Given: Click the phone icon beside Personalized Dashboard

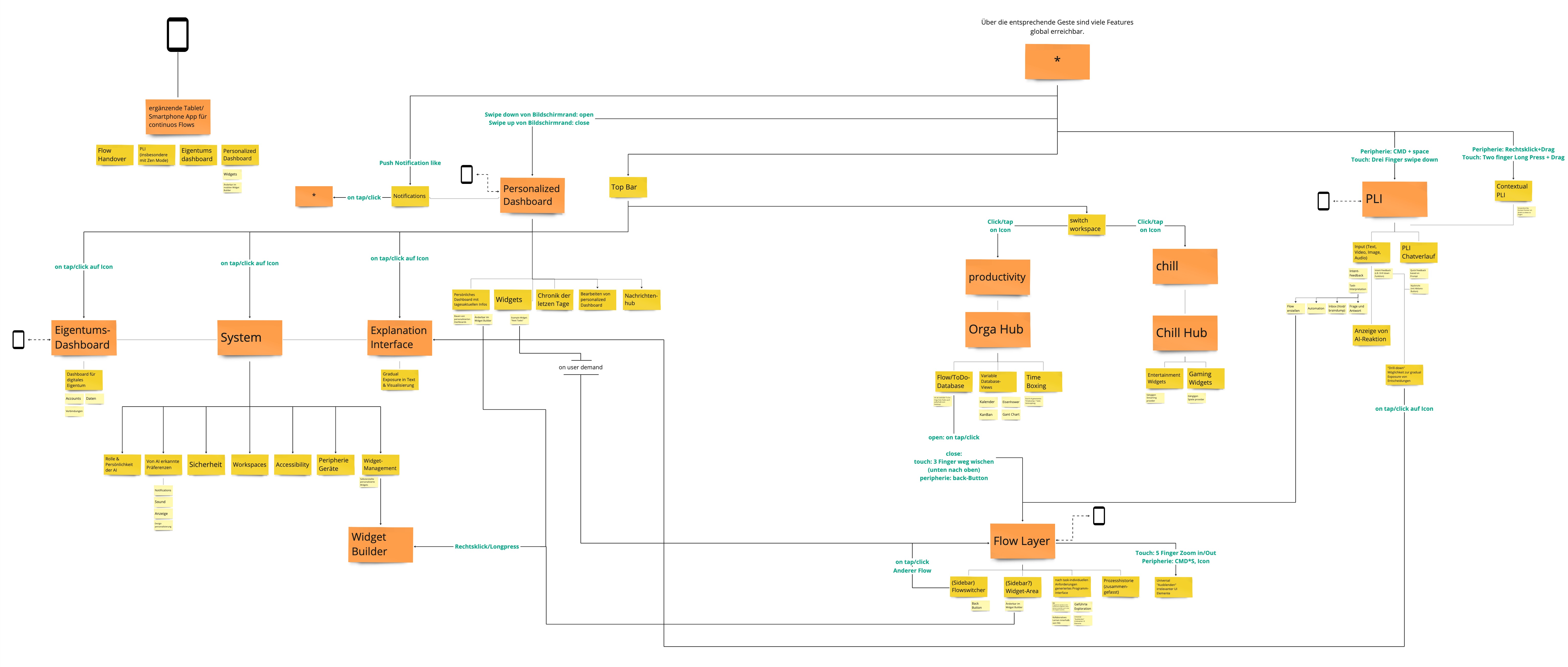Looking at the screenshot, I should (467, 175).
